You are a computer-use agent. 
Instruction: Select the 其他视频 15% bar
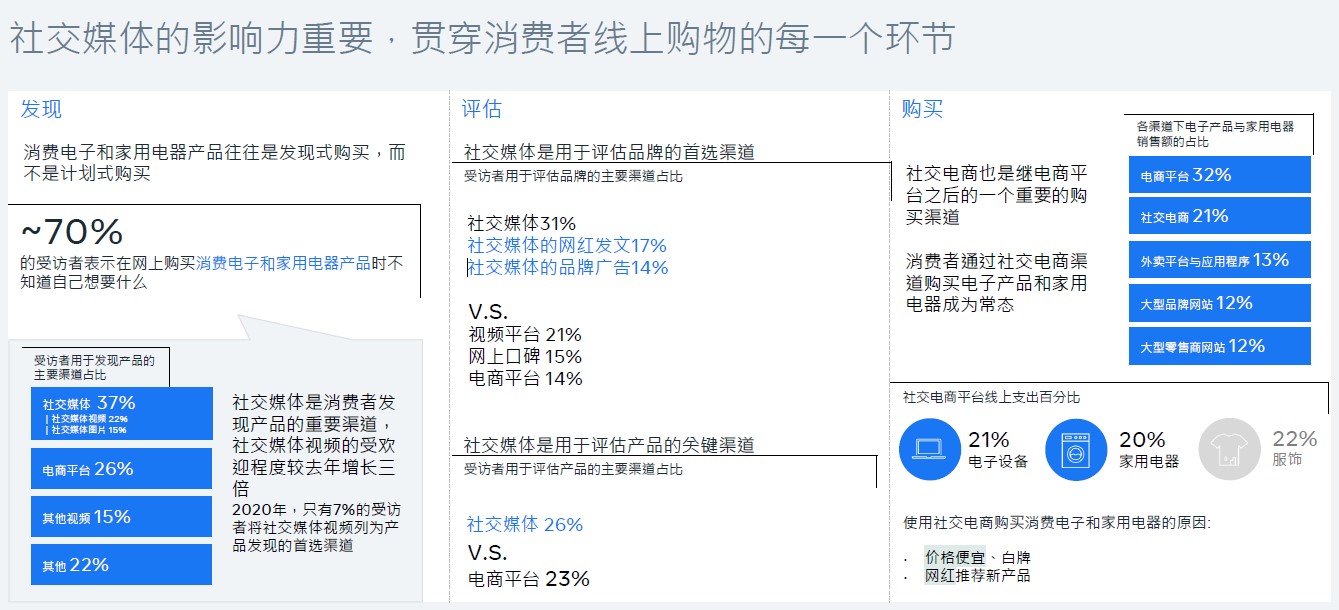point(121,516)
